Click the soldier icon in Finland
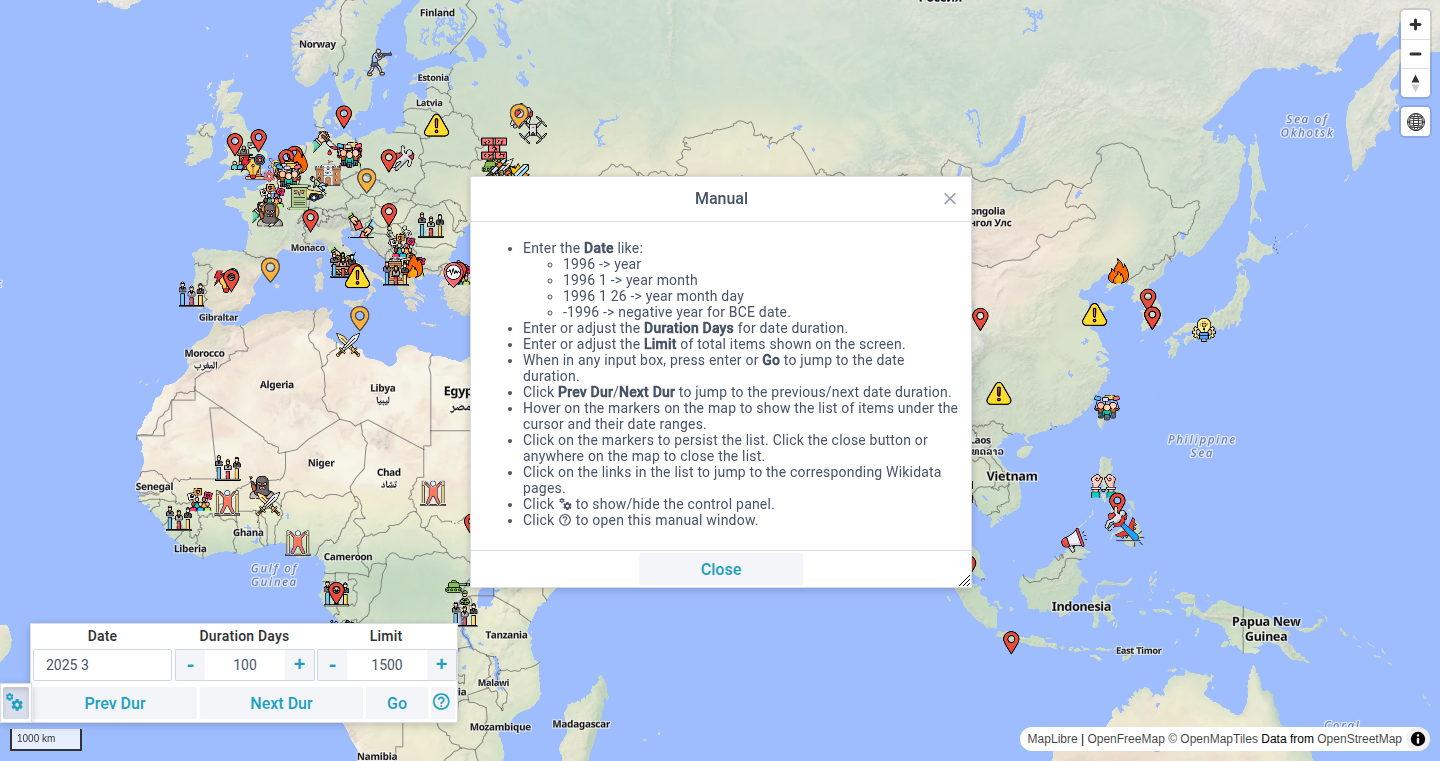 pos(378,62)
